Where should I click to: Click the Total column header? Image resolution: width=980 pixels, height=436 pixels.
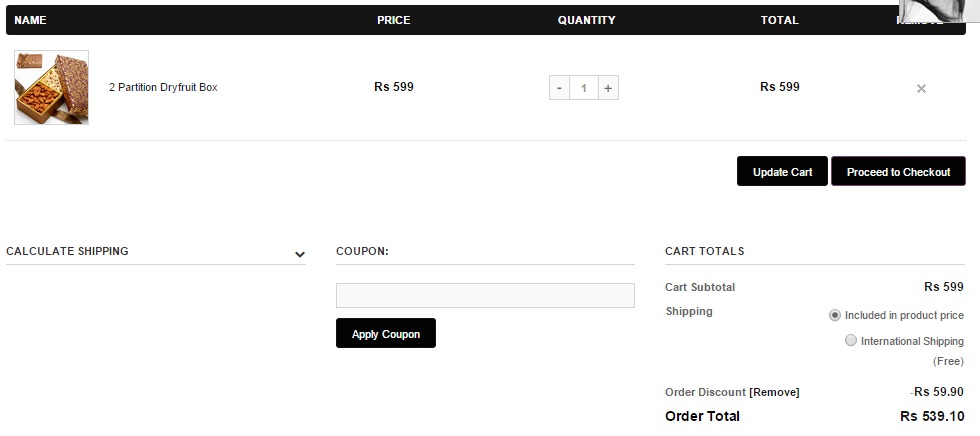click(x=779, y=20)
